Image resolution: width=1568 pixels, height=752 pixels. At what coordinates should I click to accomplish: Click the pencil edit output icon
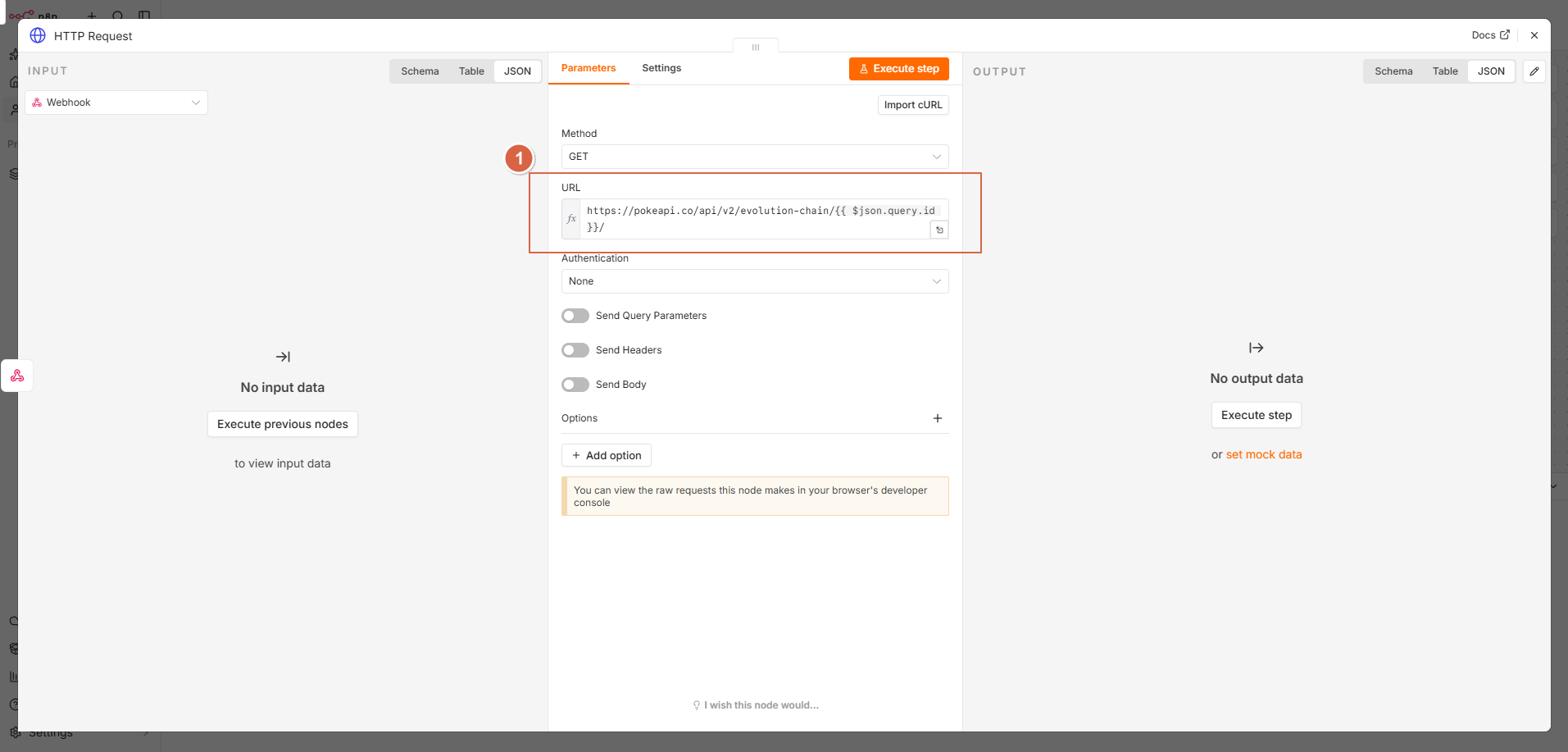pos(1534,71)
